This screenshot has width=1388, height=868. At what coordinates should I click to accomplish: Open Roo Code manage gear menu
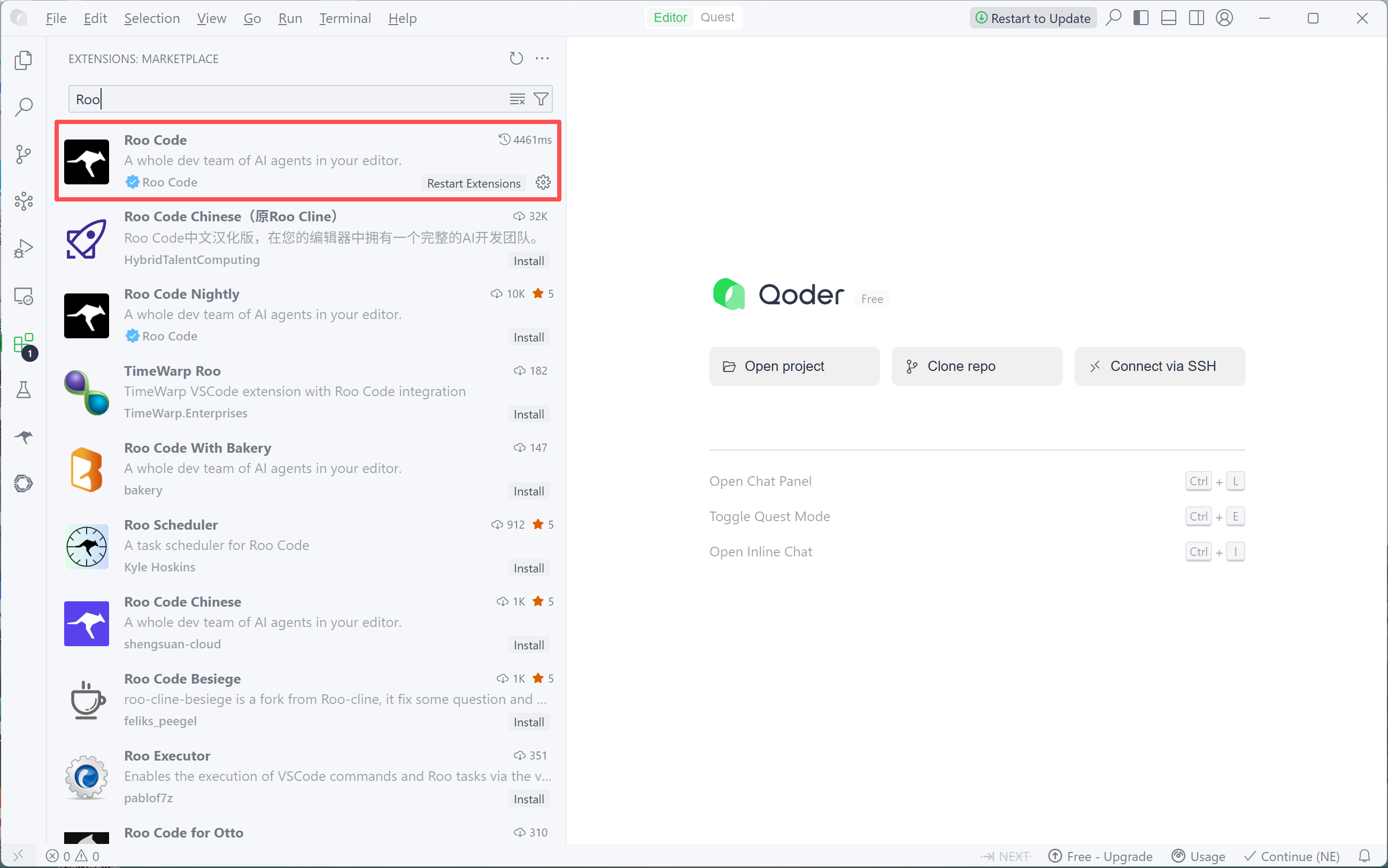[x=543, y=183]
